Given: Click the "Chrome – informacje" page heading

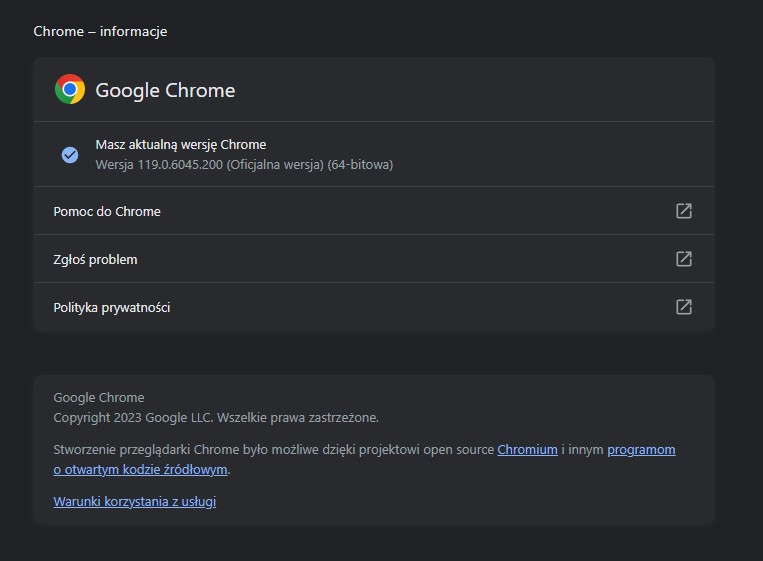Looking at the screenshot, I should tap(100, 31).
